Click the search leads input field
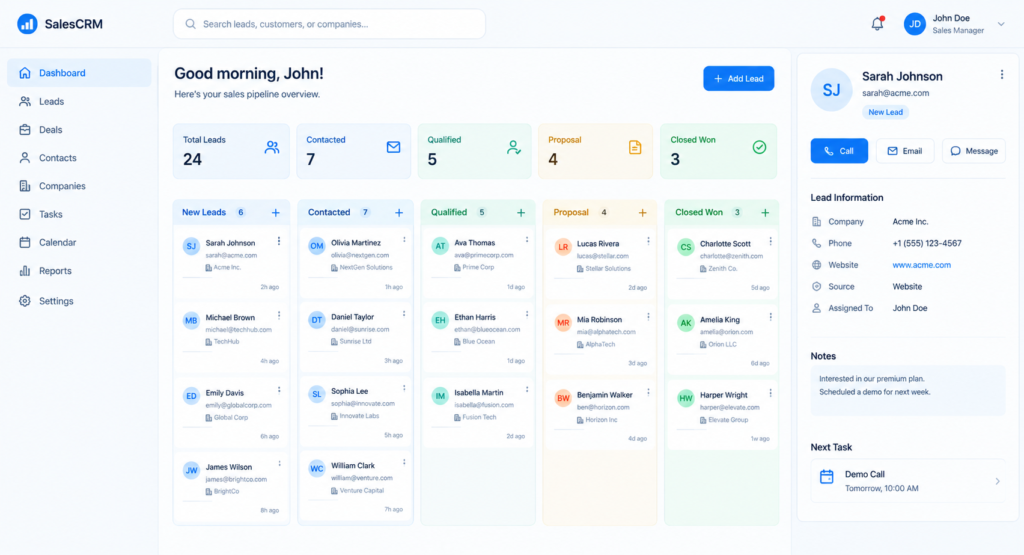This screenshot has width=1024, height=555. tap(329, 24)
